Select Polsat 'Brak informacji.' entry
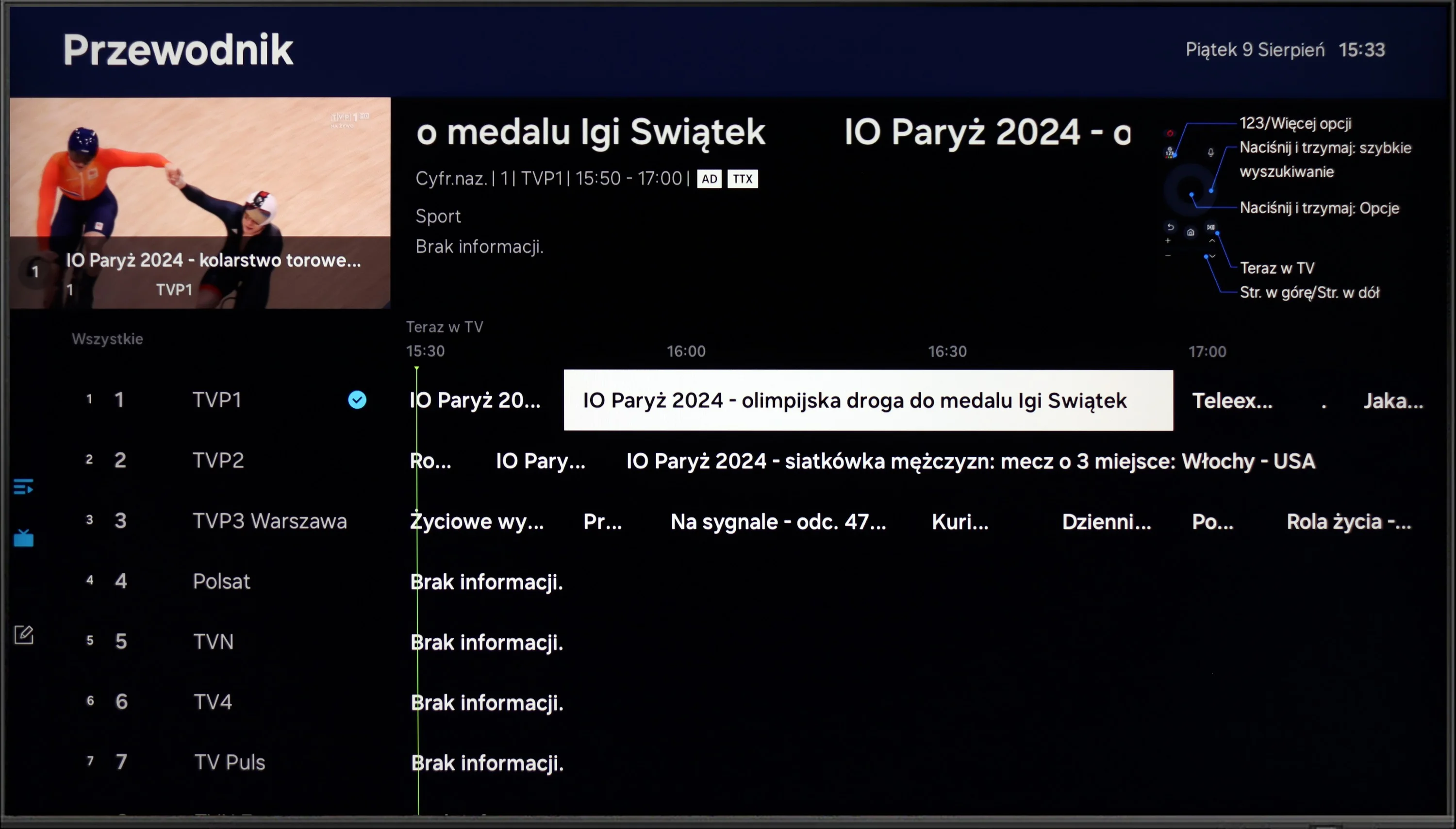Screen dimensions: 1456x829 click(x=487, y=582)
